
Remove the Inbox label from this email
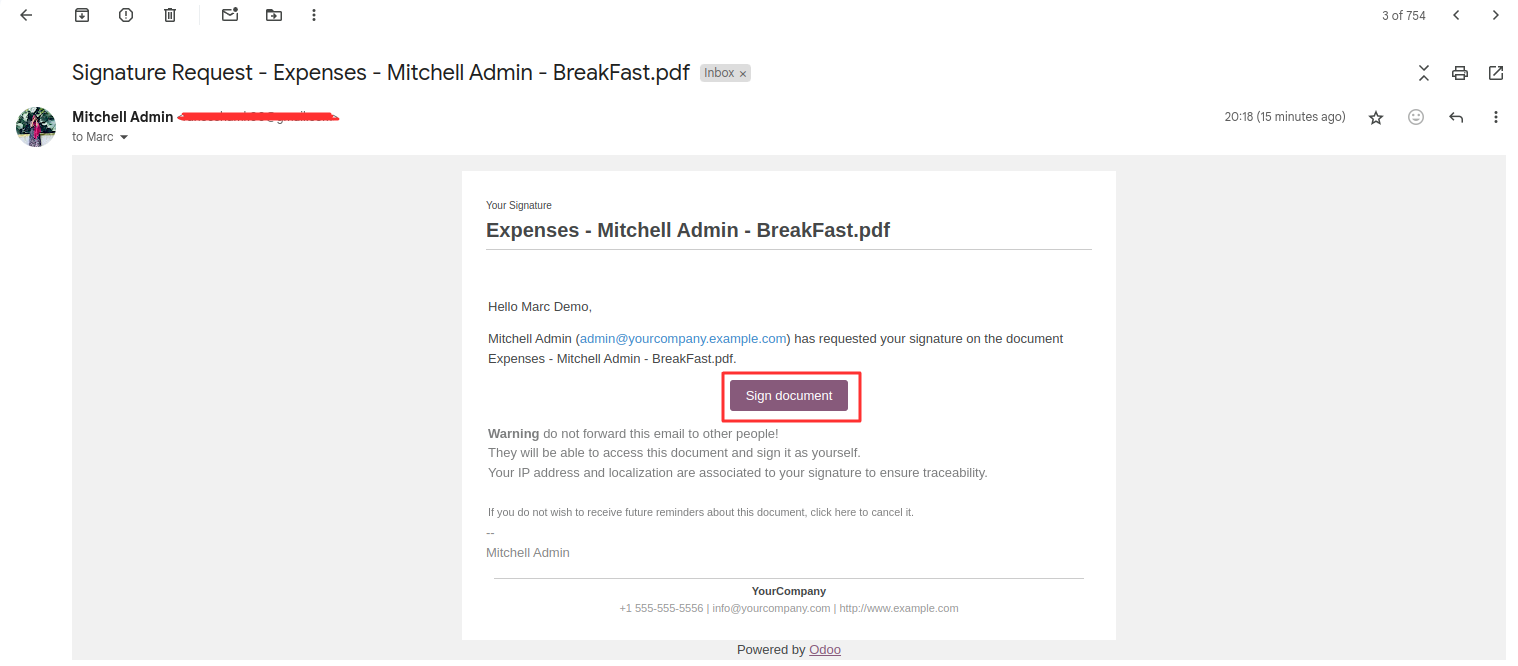click(743, 74)
